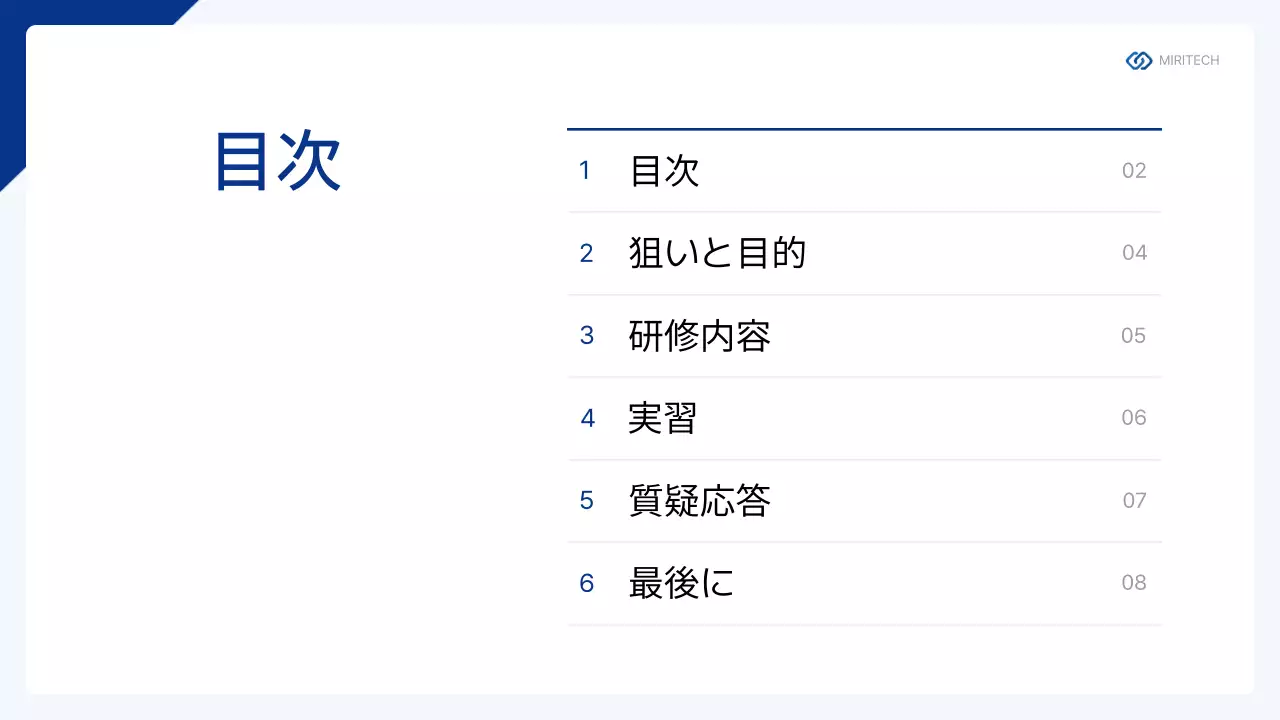Click item number 4 beside 実習
The height and width of the screenshot is (720, 1280).
click(x=587, y=419)
